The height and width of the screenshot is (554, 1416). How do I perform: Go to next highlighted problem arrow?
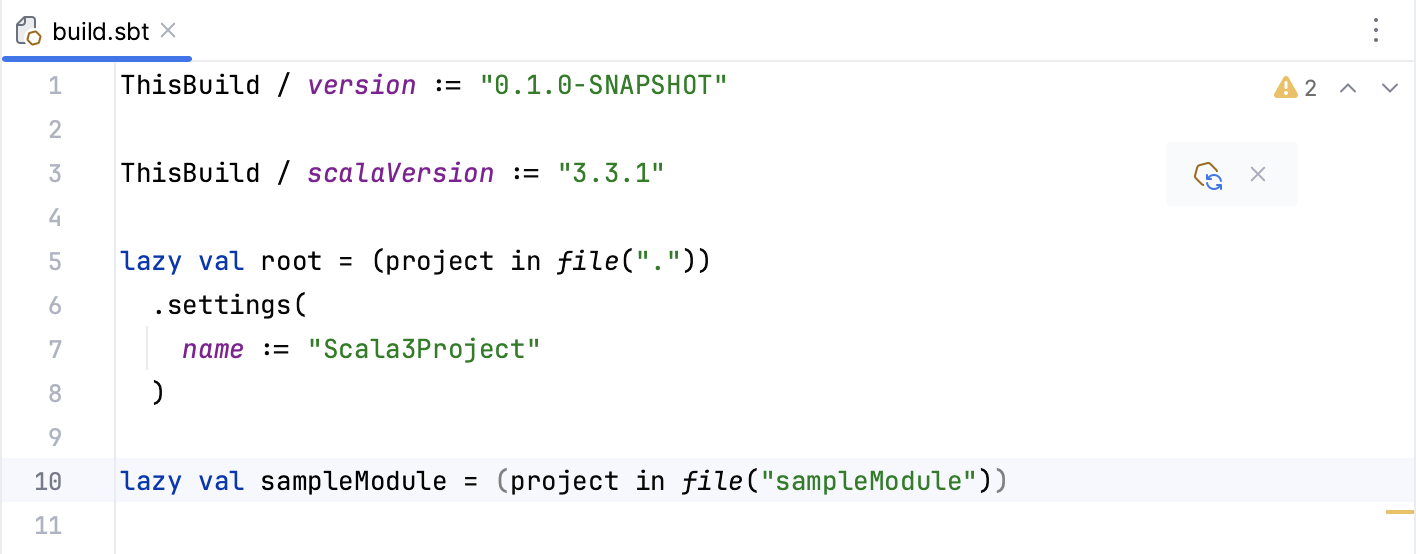(1389, 88)
